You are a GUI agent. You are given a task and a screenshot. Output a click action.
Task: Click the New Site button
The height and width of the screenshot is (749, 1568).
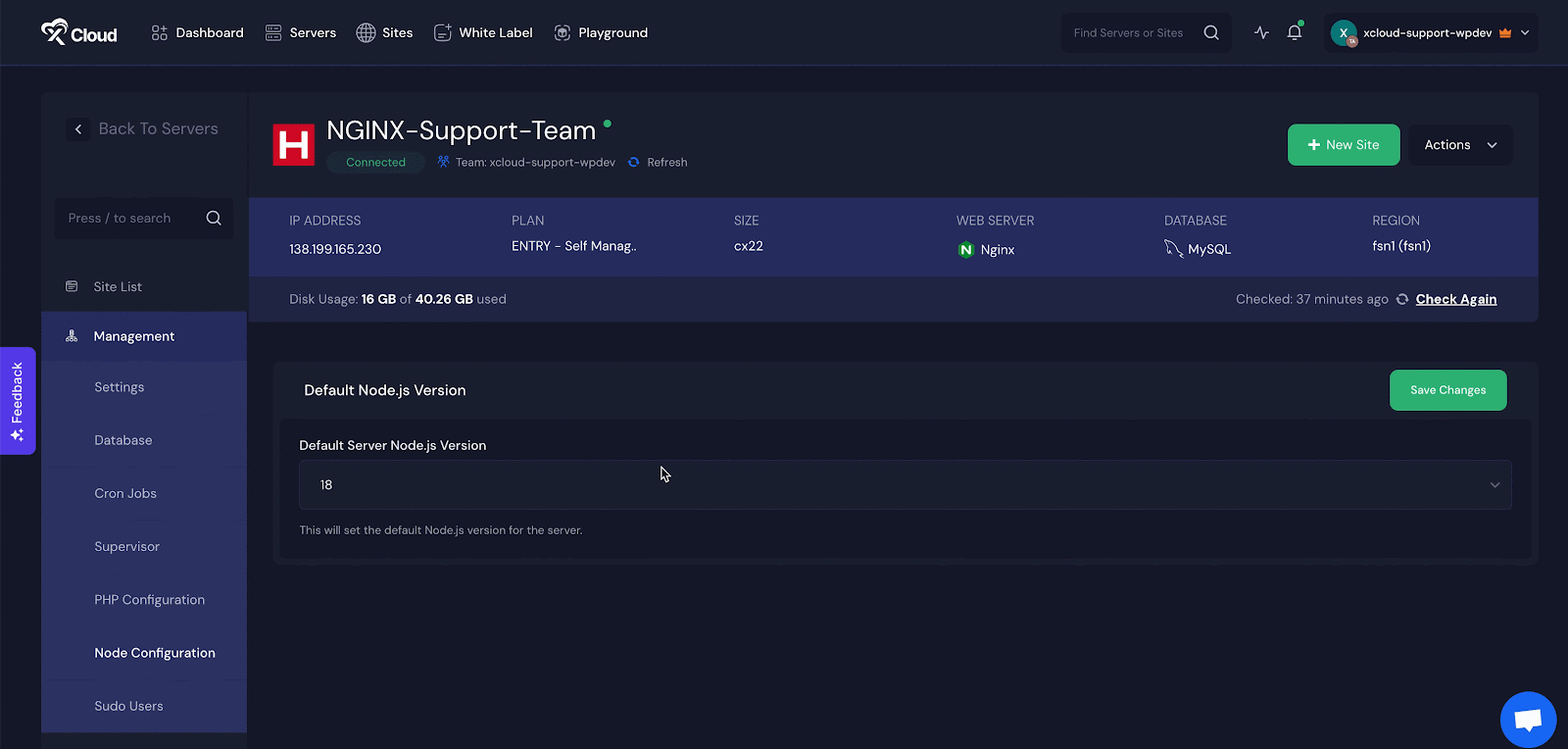point(1343,145)
